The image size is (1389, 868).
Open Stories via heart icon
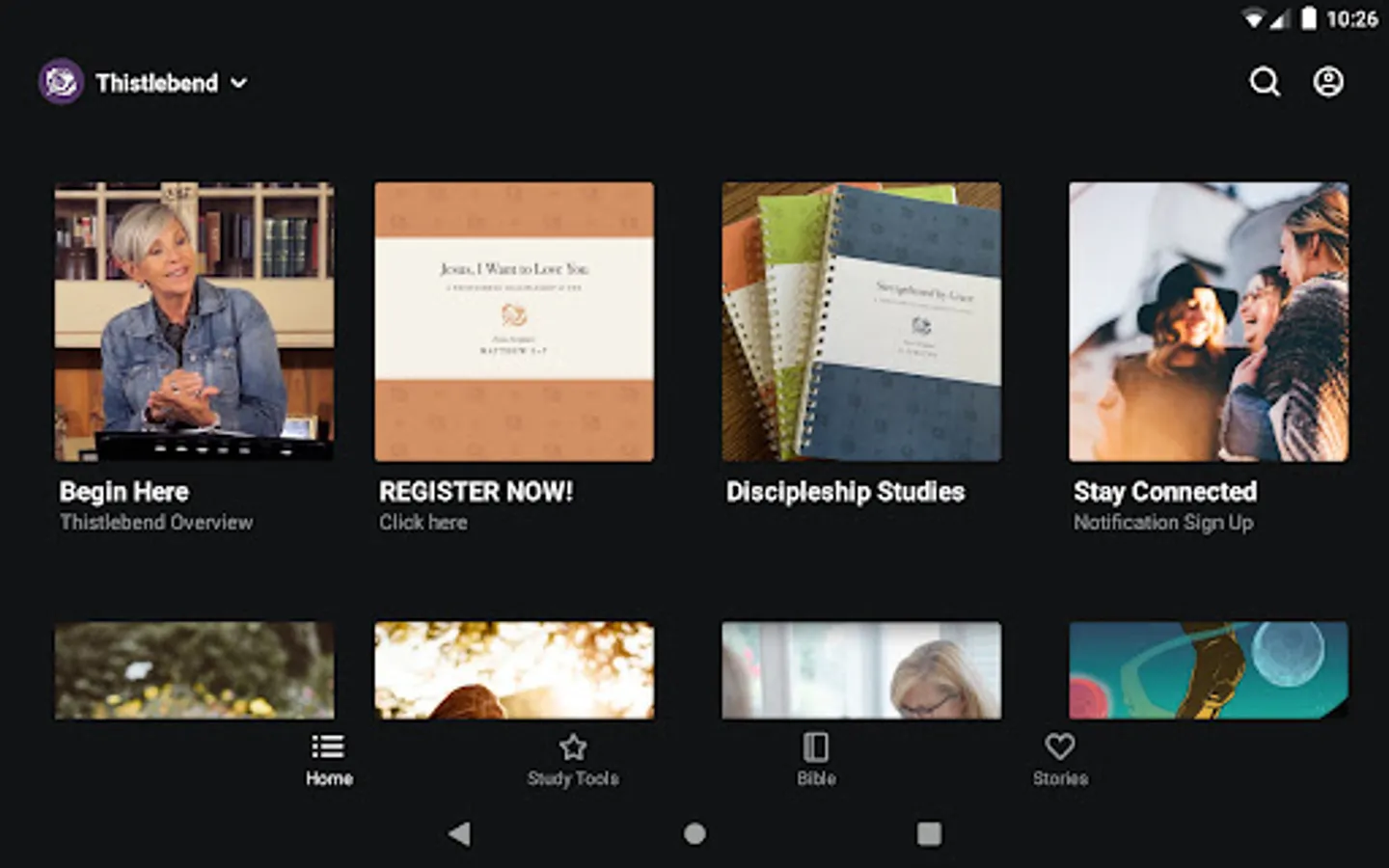[x=1060, y=745]
